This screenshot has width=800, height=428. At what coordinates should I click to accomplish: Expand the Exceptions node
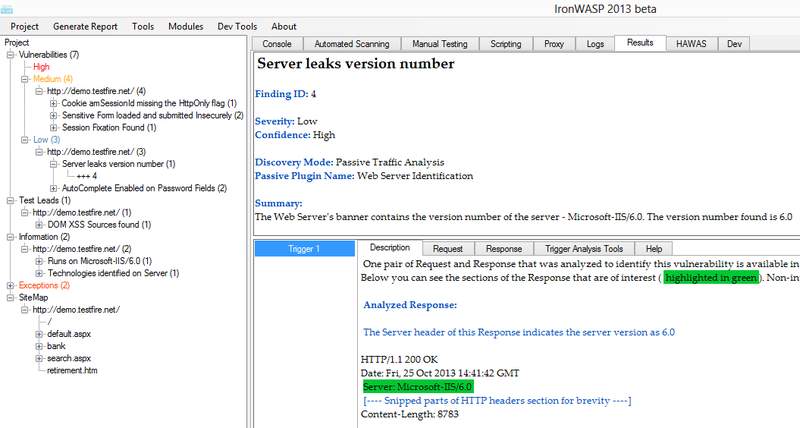point(10,285)
